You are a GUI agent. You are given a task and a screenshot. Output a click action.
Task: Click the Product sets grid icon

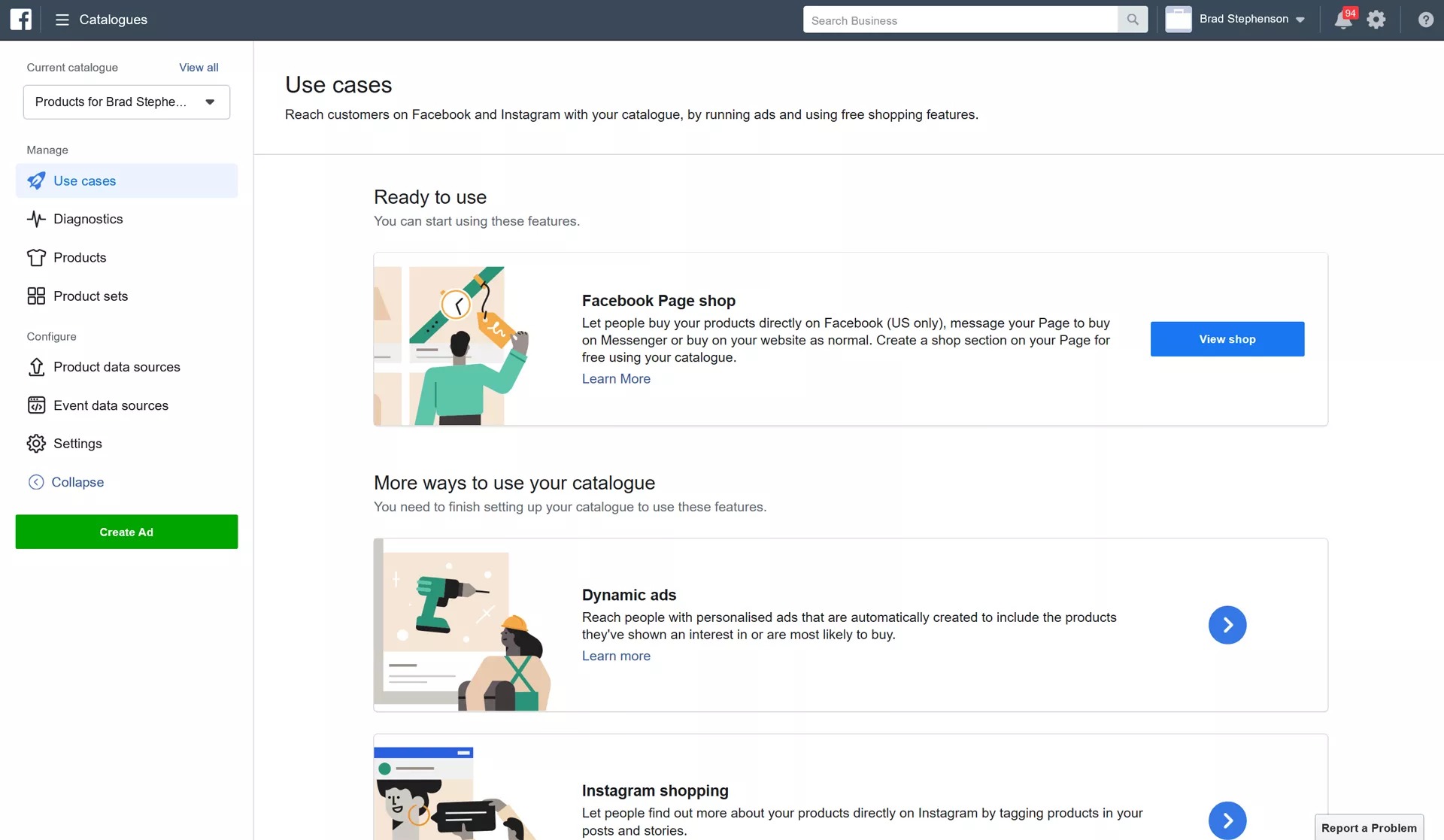pos(36,296)
